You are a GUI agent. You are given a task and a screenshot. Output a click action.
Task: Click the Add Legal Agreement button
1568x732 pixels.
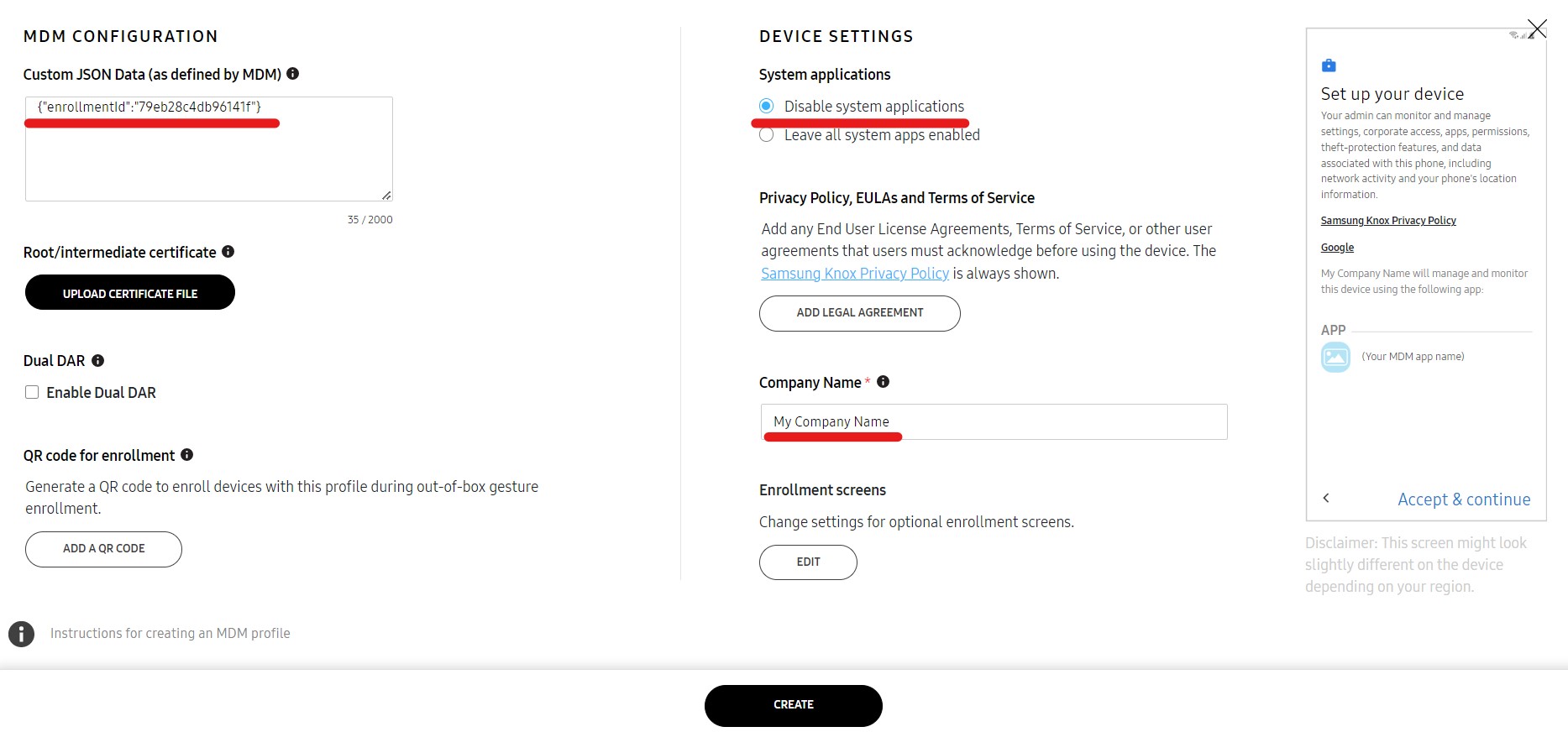(860, 313)
